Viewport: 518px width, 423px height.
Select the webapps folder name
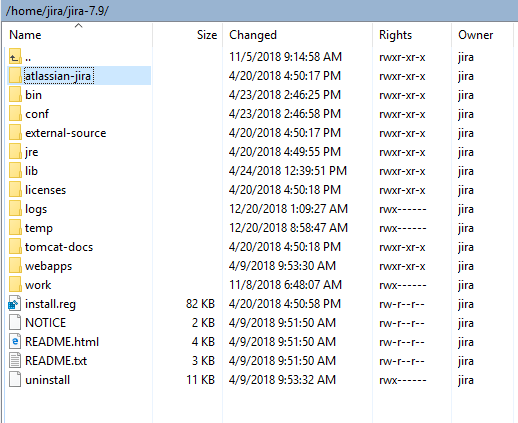[48, 266]
